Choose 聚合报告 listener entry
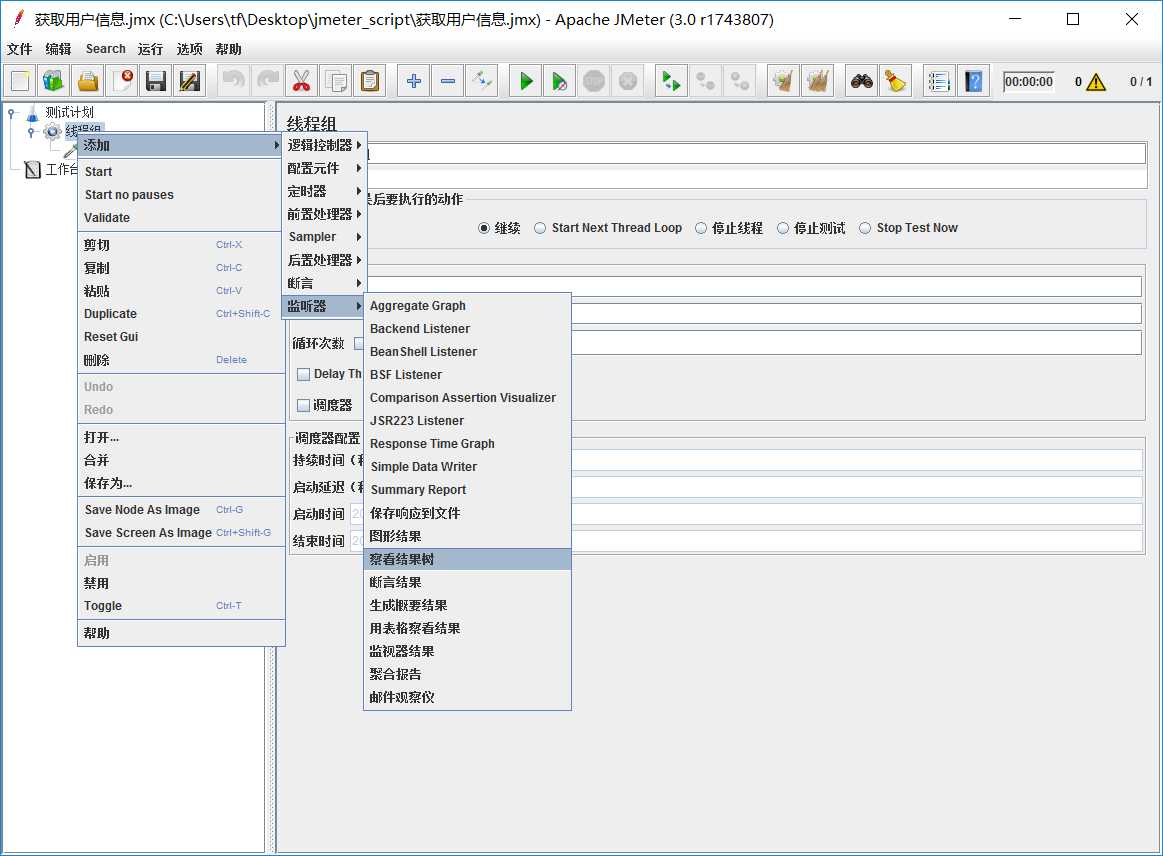This screenshot has width=1163, height=856. [467, 674]
